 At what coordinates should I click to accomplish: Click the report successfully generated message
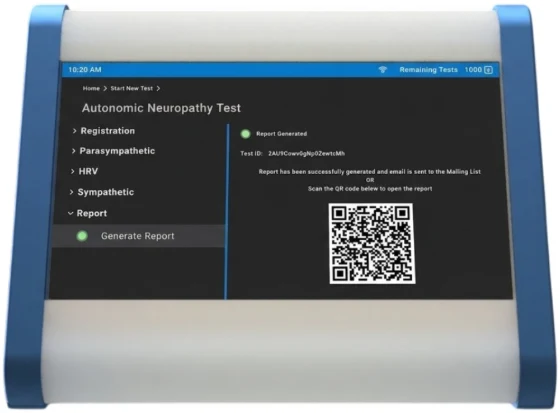(370, 171)
